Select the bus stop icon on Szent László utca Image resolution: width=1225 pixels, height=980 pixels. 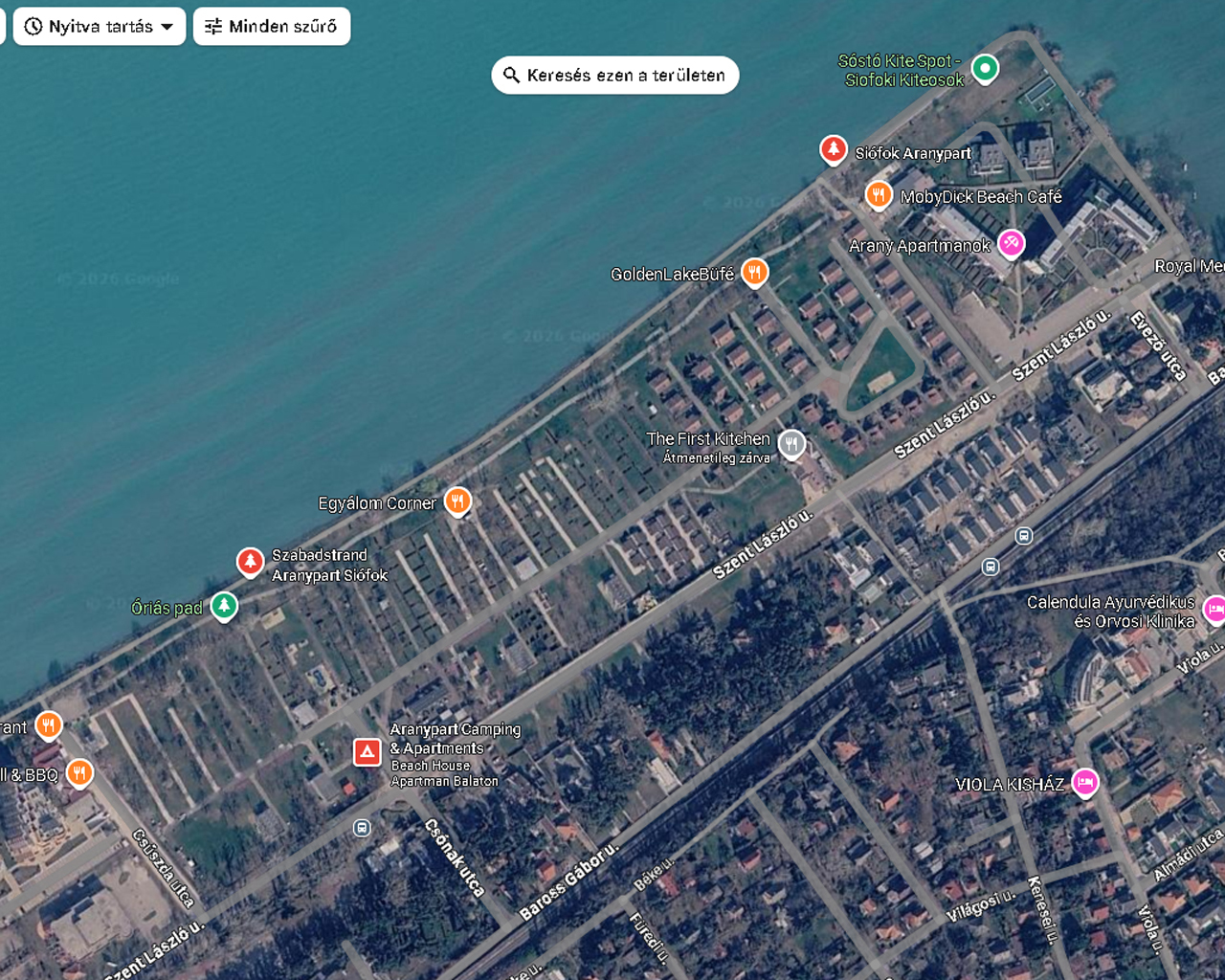point(1023,536)
